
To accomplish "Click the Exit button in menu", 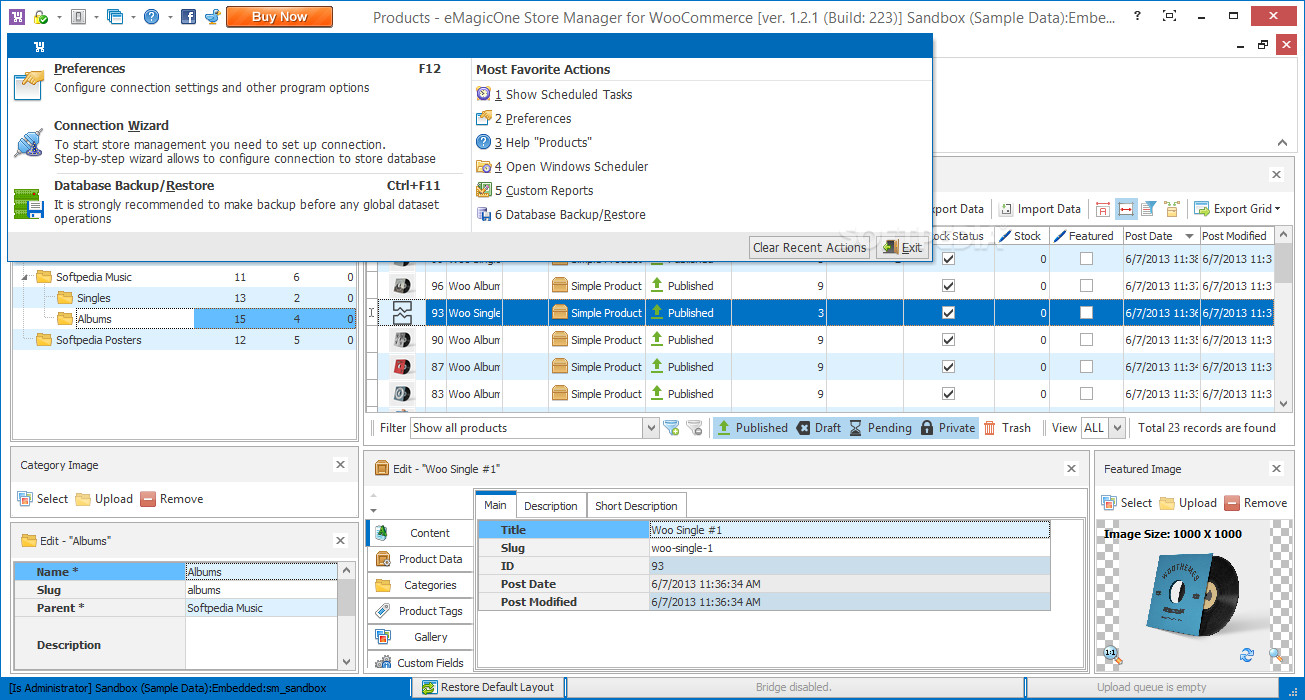I will (902, 248).
